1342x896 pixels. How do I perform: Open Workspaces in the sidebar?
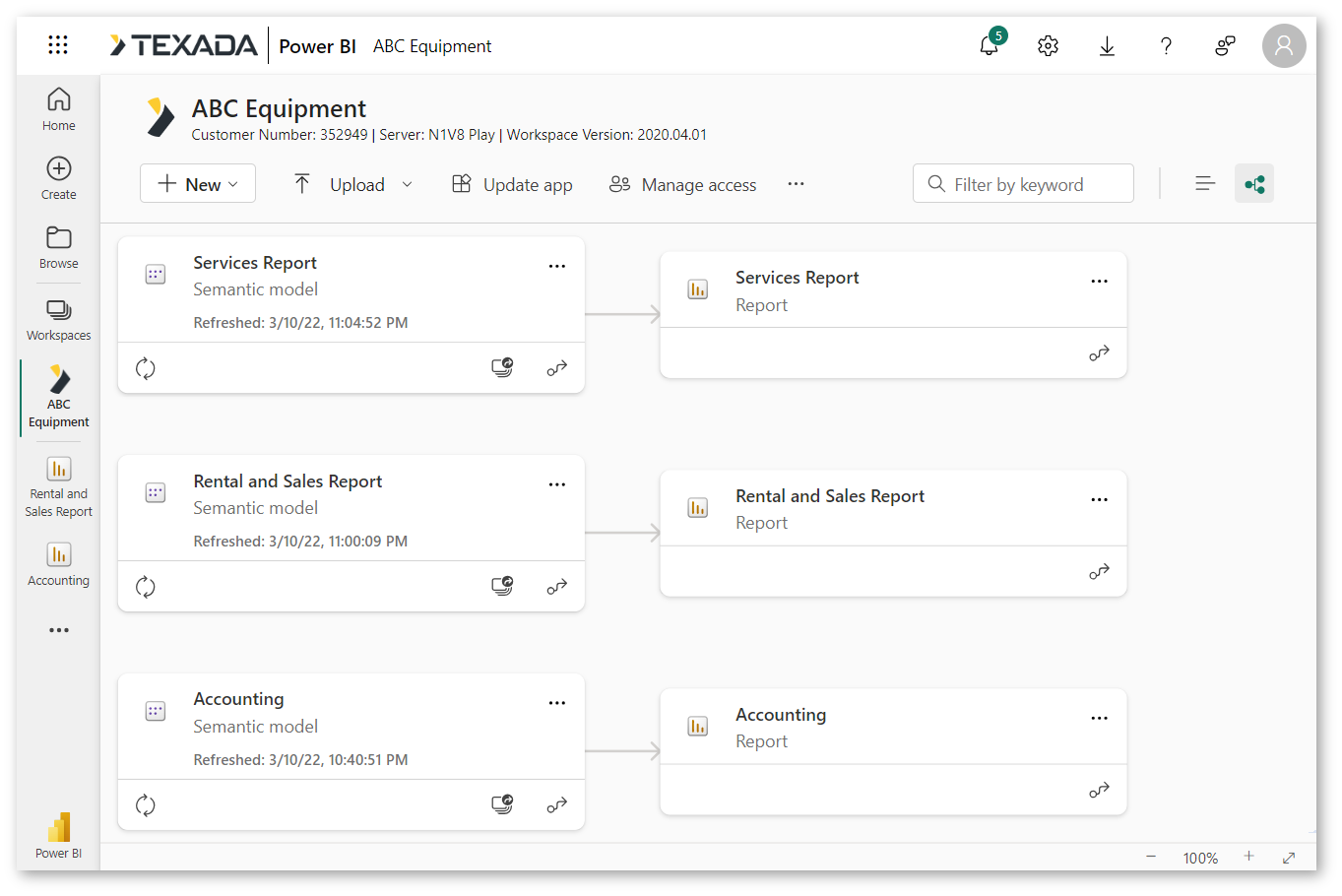(x=59, y=319)
